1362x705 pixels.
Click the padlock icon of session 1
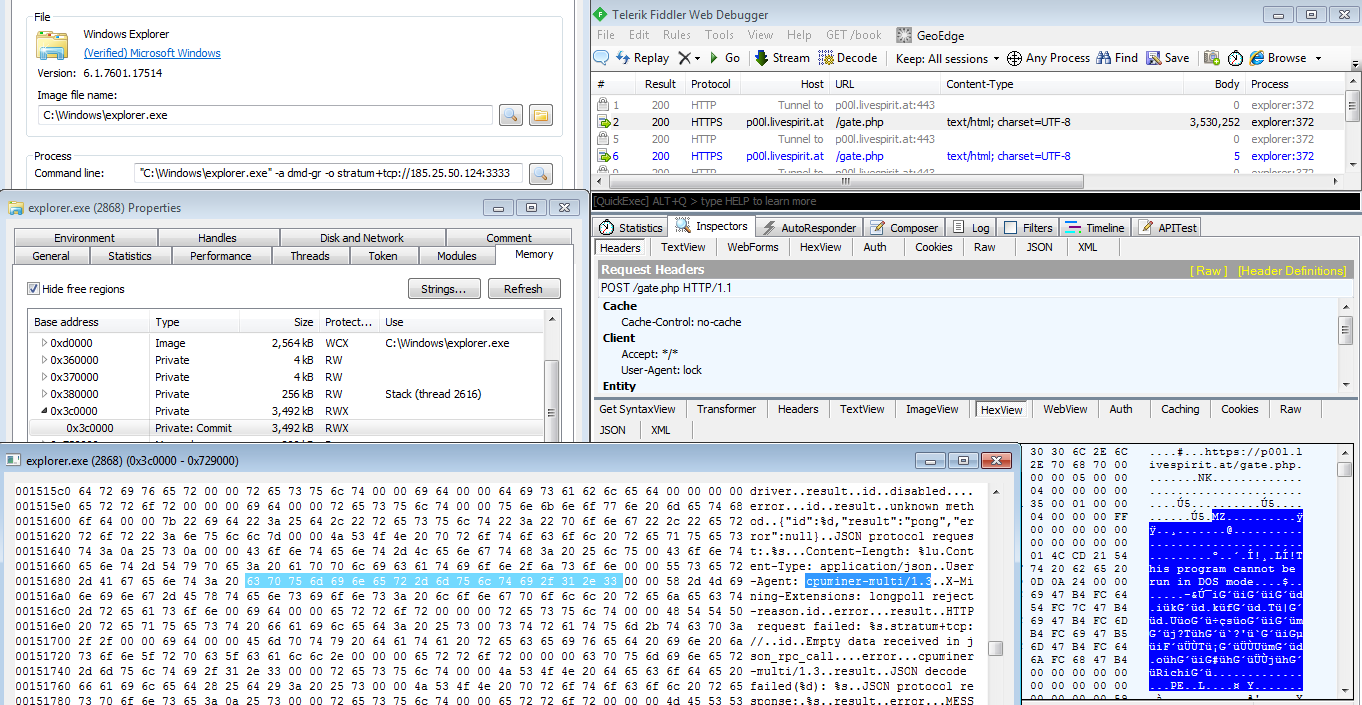603,104
